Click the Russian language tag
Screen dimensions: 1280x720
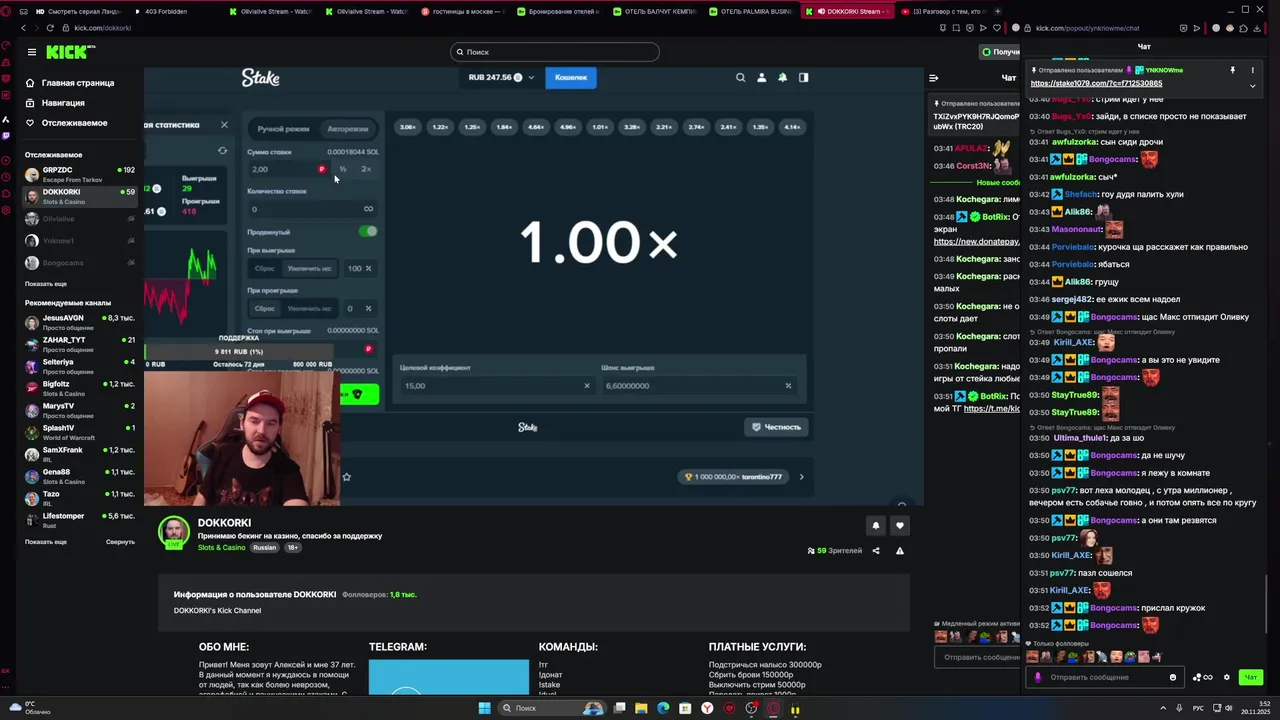264,548
